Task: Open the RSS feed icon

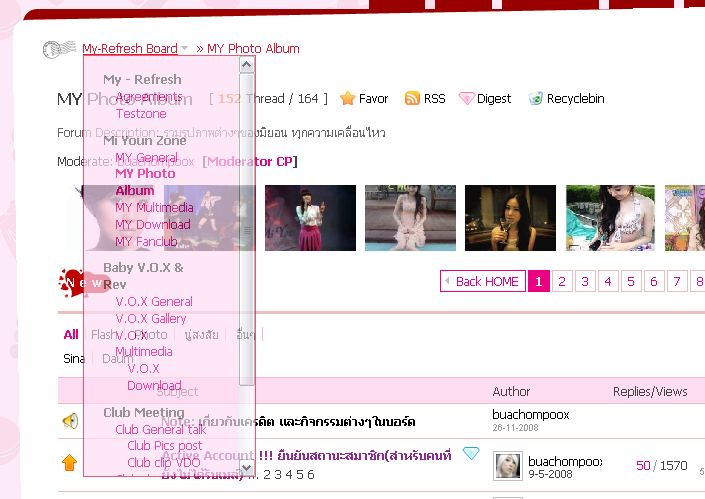Action: point(412,98)
